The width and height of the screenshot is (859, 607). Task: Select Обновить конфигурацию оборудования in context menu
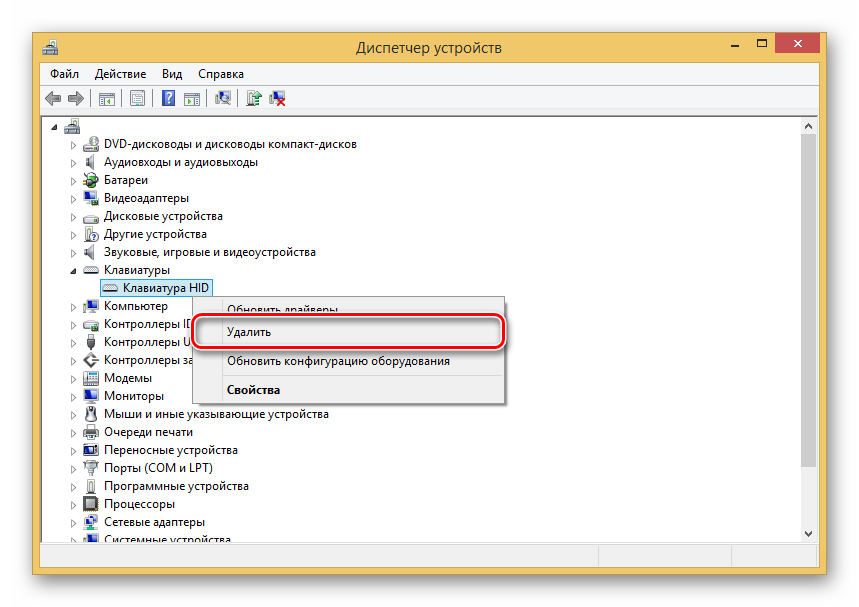(x=338, y=361)
